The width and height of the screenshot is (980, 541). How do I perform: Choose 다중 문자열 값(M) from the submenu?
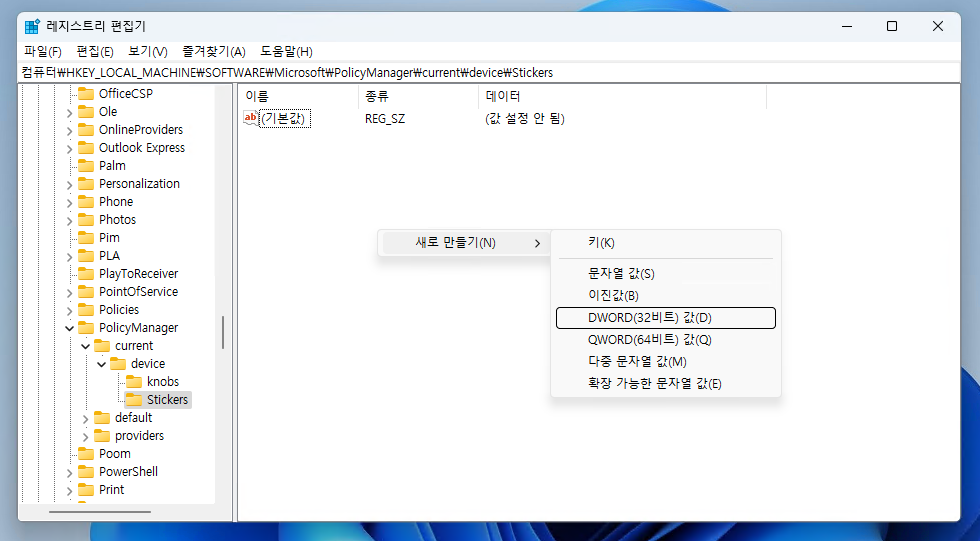pyautogui.click(x=666, y=362)
